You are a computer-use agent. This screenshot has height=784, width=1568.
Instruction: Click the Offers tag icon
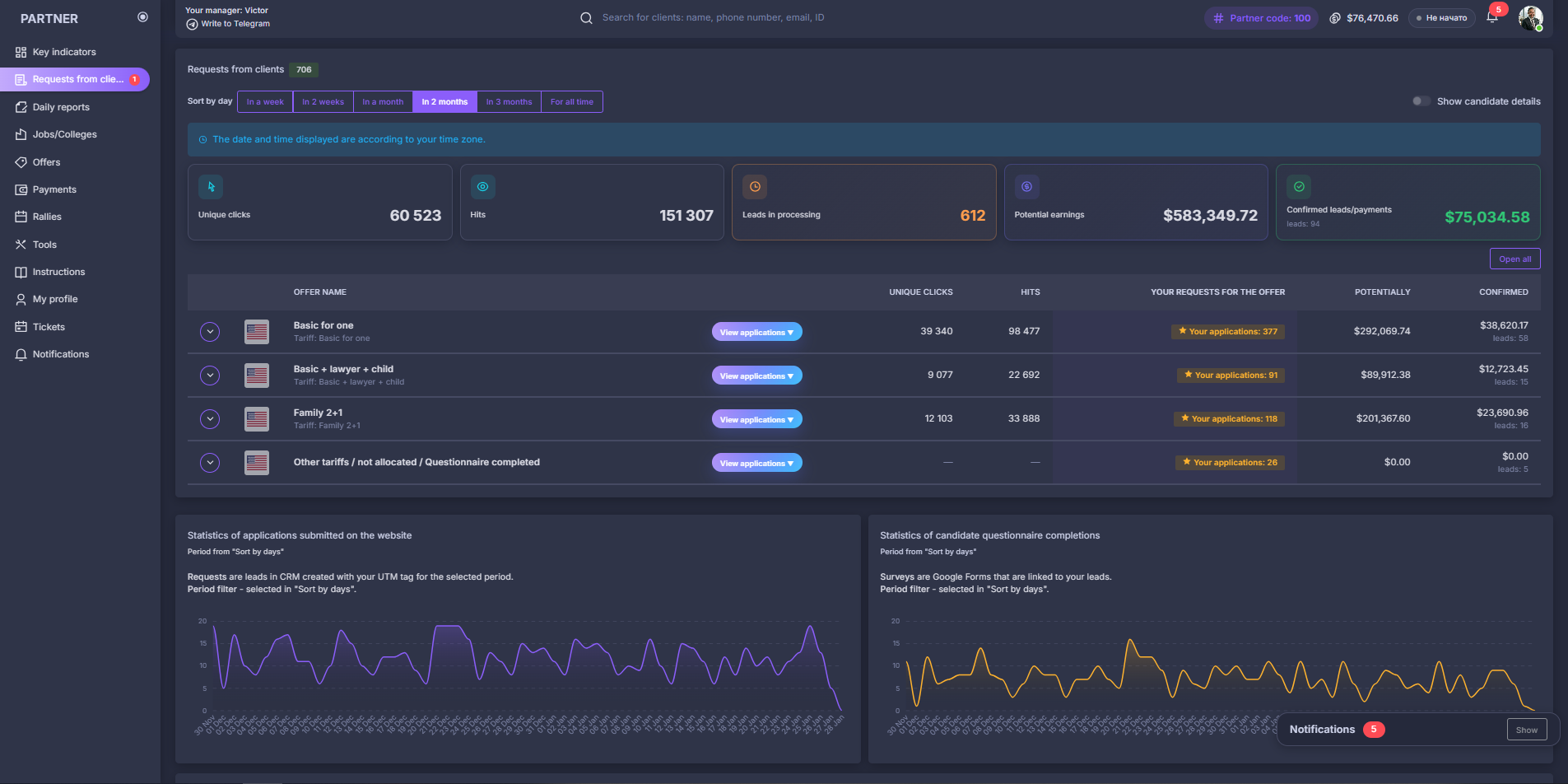[x=21, y=162]
